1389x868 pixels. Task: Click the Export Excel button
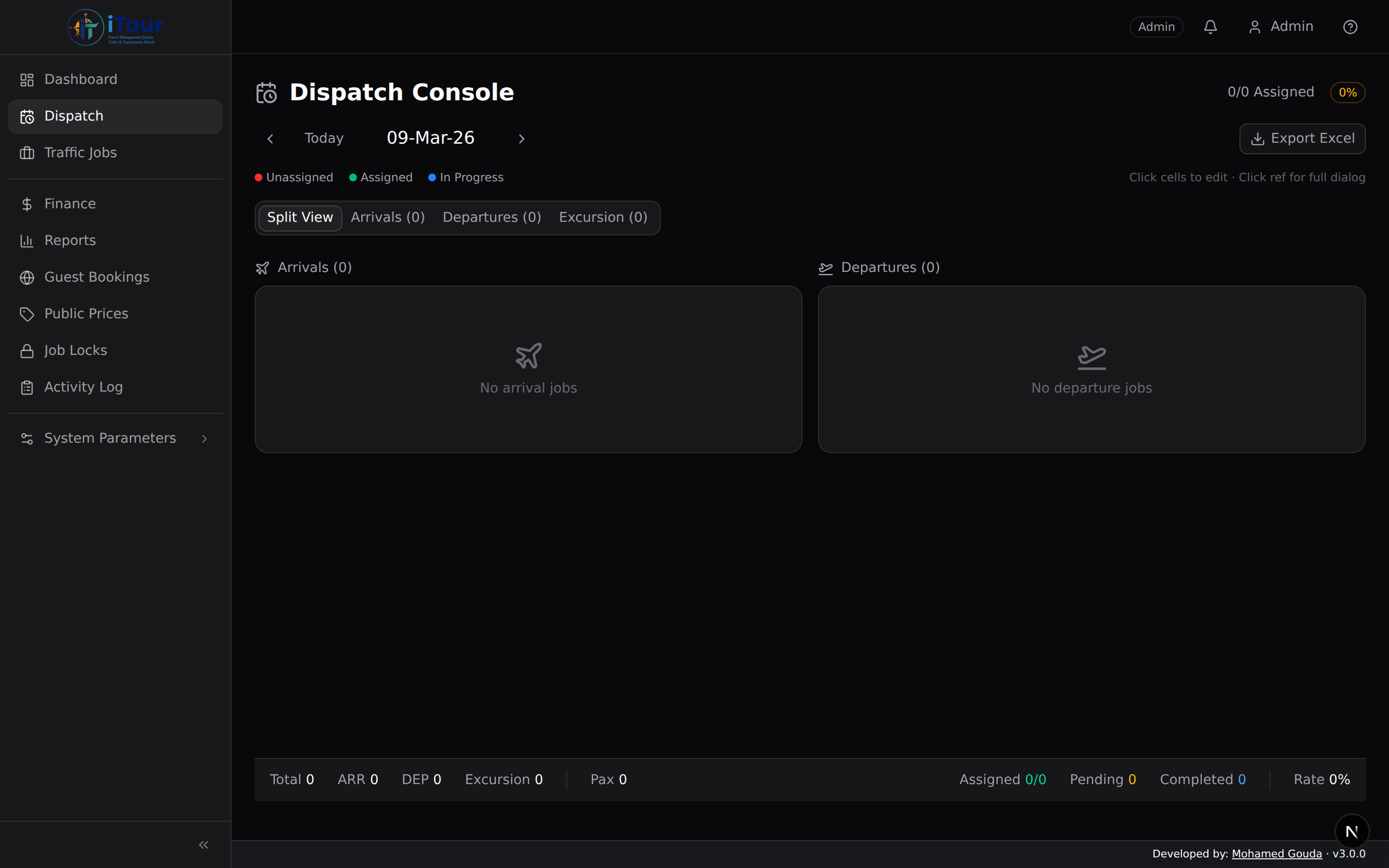(x=1302, y=138)
